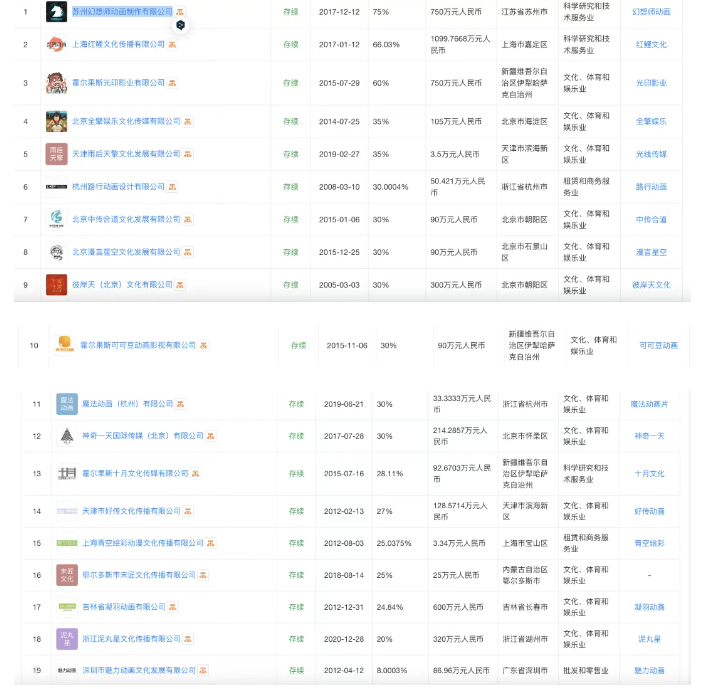Click the red square logo in row 9
Viewport: 725px width, 689px height.
(x=56, y=285)
